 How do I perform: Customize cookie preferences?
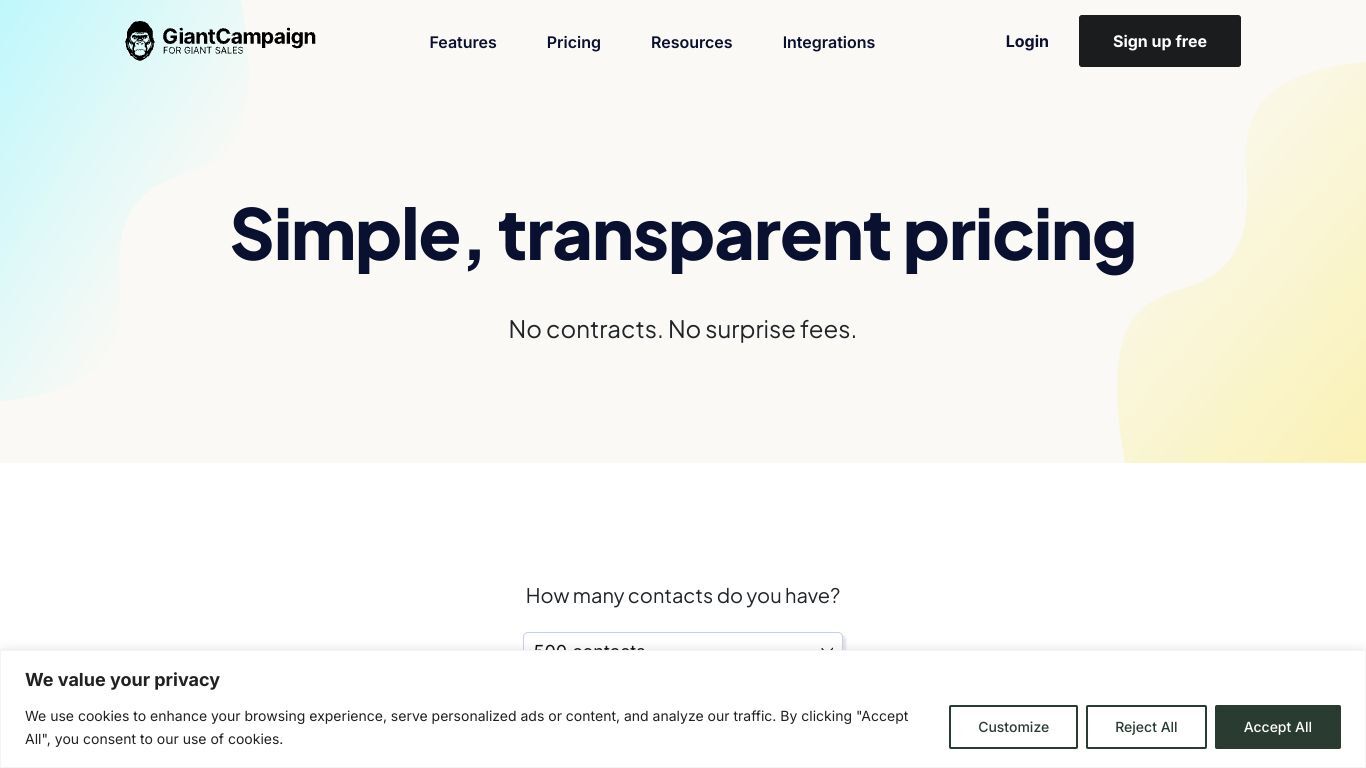point(1013,727)
